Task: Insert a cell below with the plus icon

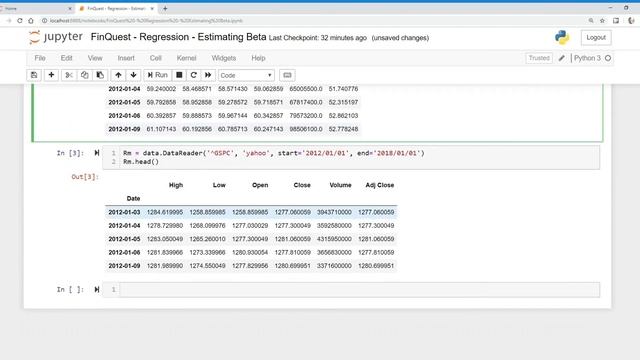Action: tap(51, 75)
